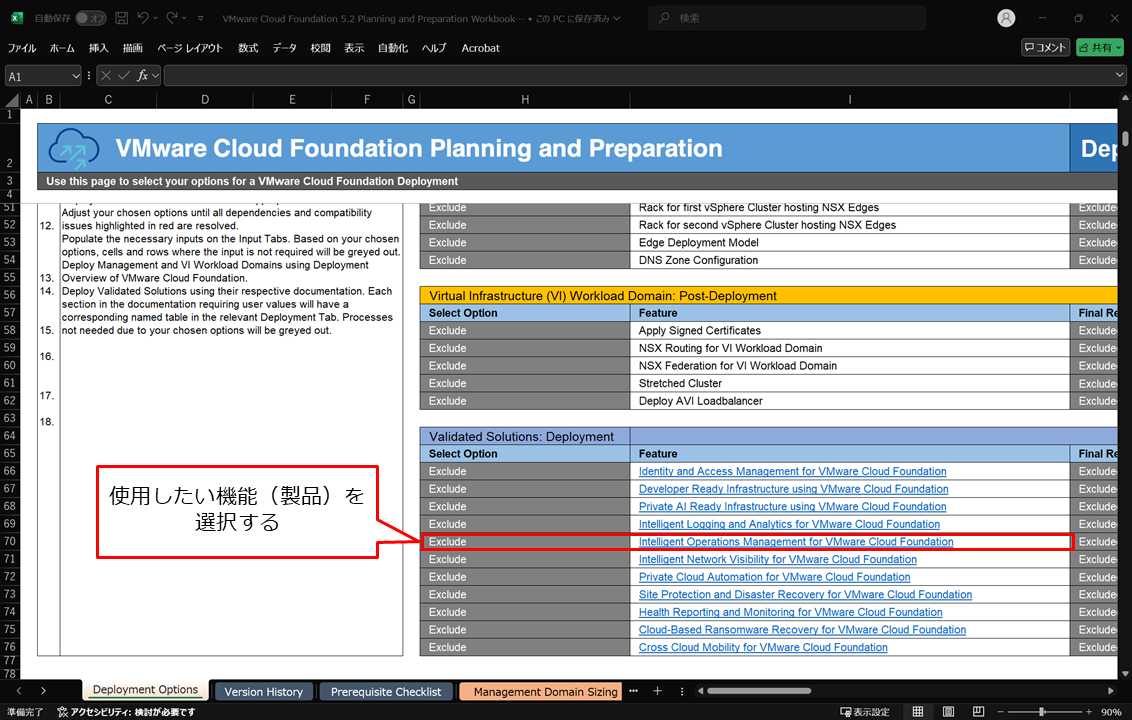Click the Undo arrow icon
This screenshot has height=720, width=1132.
pyautogui.click(x=143, y=18)
